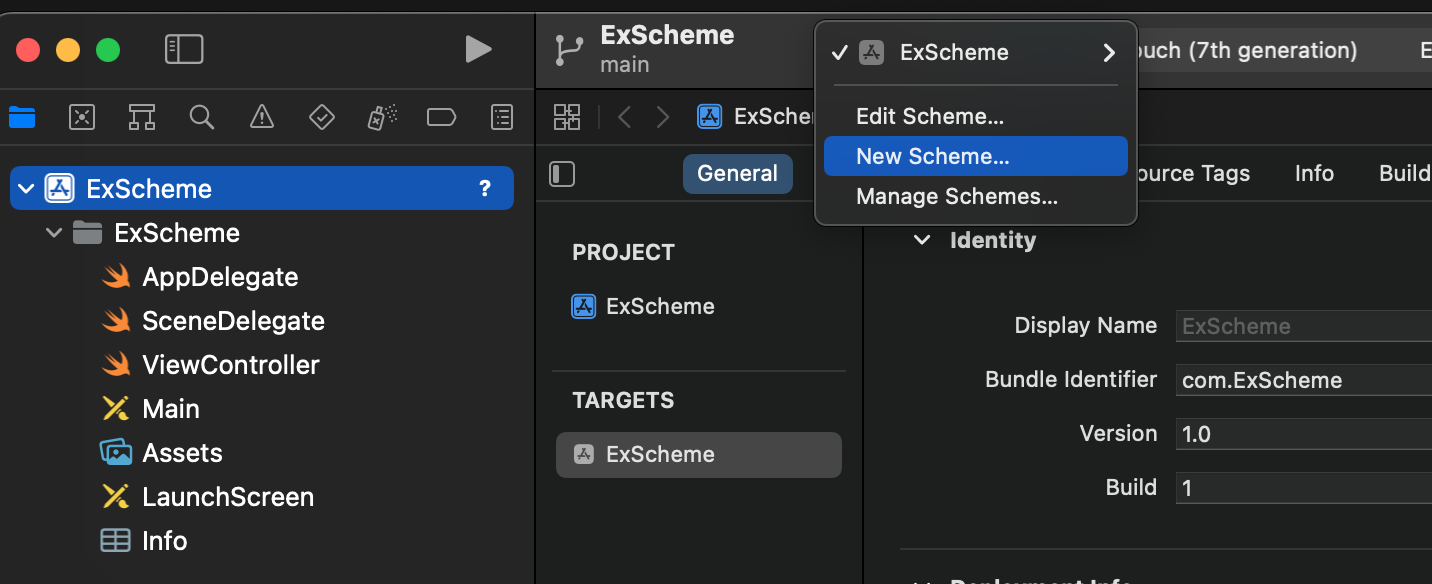Screen dimensions: 1432x584
Task: Go back with the left arrow
Action: point(625,117)
